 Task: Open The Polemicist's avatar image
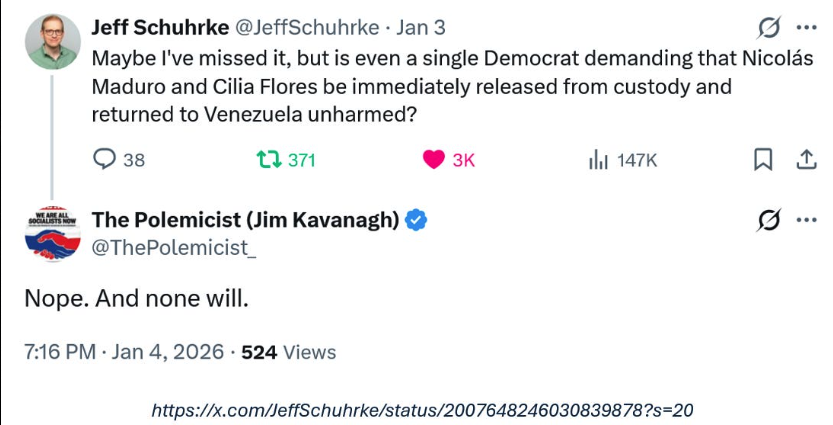53,236
